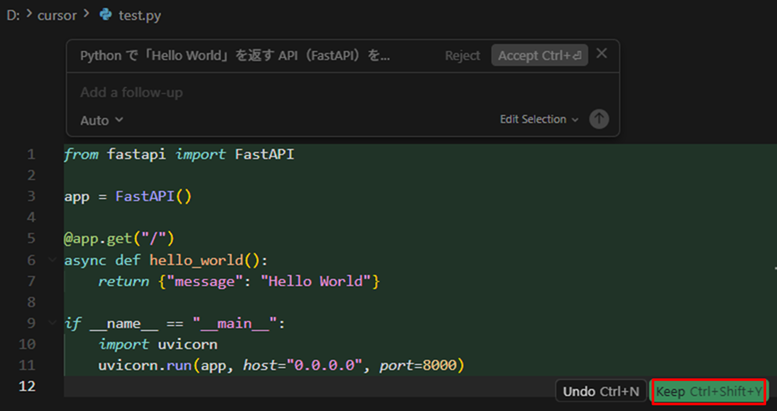Click the Accept Ctrl+Enter button
Viewport: 777px width, 411px height.
point(538,56)
